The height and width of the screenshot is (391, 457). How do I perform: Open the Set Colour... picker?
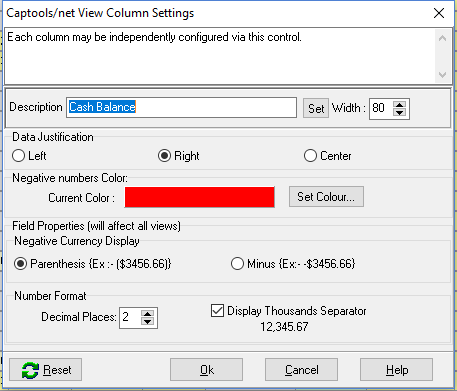[326, 197]
